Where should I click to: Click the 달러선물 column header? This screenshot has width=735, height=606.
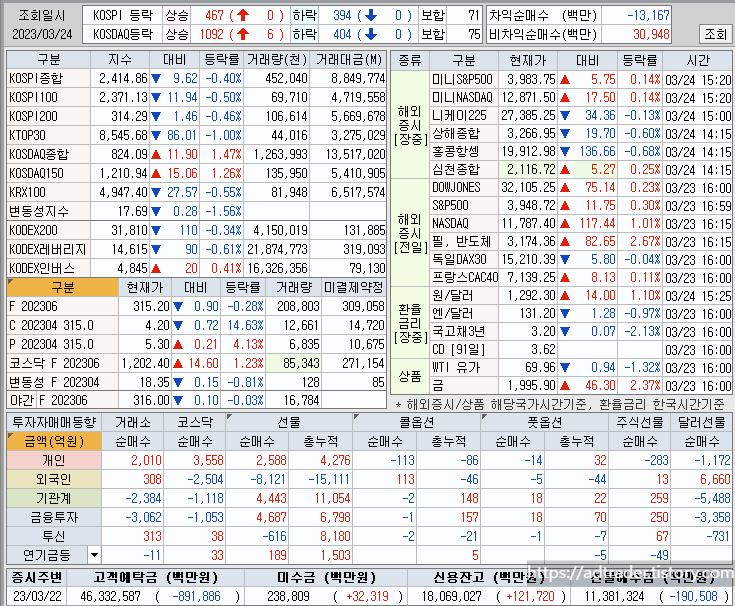[x=702, y=423]
